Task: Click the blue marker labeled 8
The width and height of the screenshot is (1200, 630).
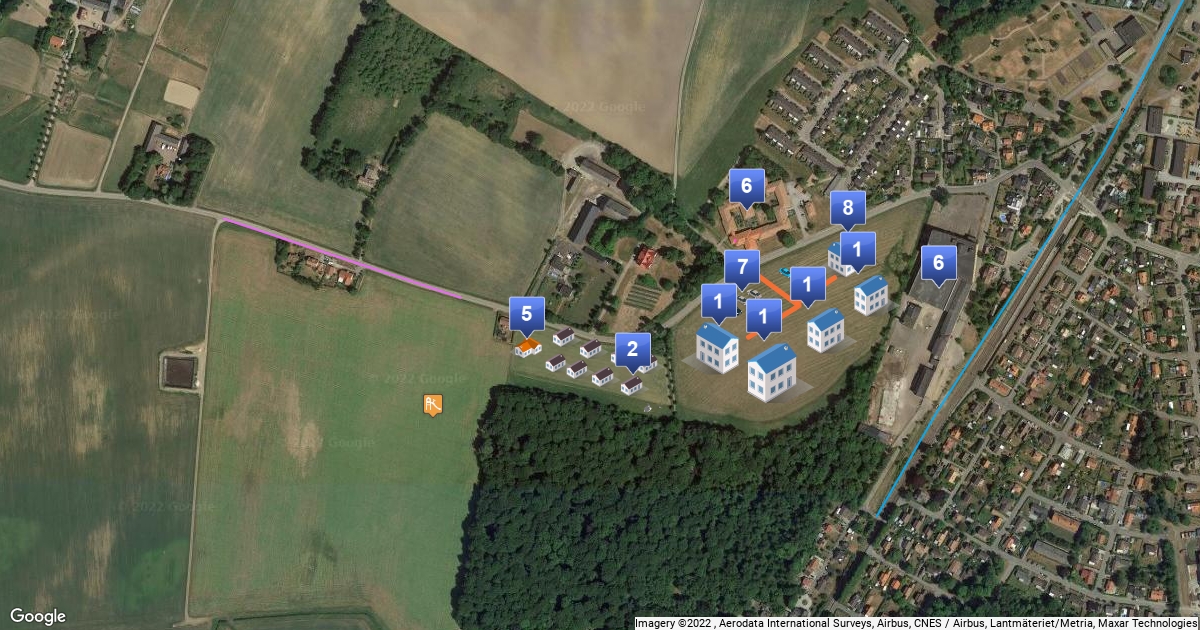Action: tap(848, 208)
